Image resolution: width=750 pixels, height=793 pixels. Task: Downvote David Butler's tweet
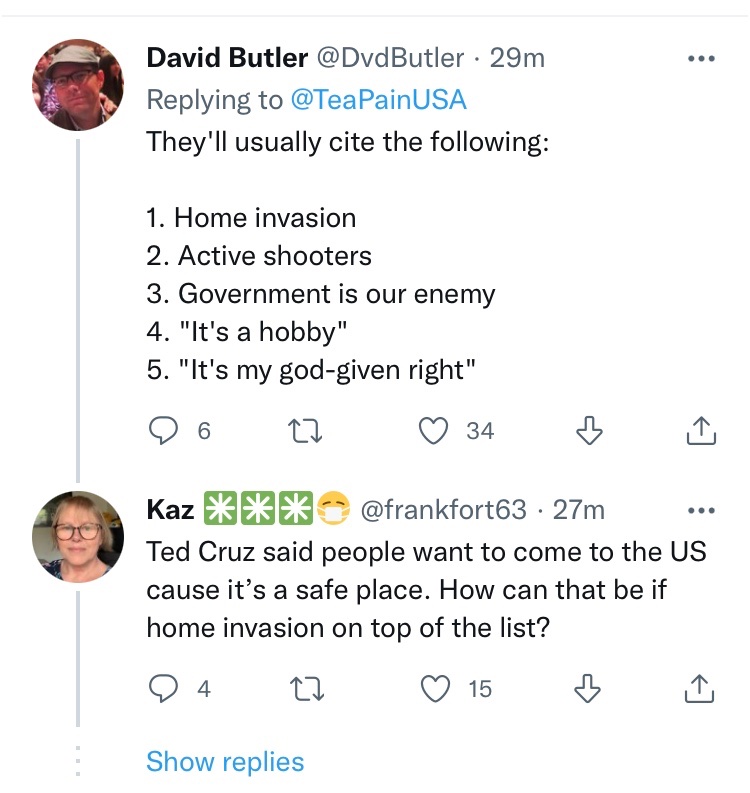tap(591, 431)
